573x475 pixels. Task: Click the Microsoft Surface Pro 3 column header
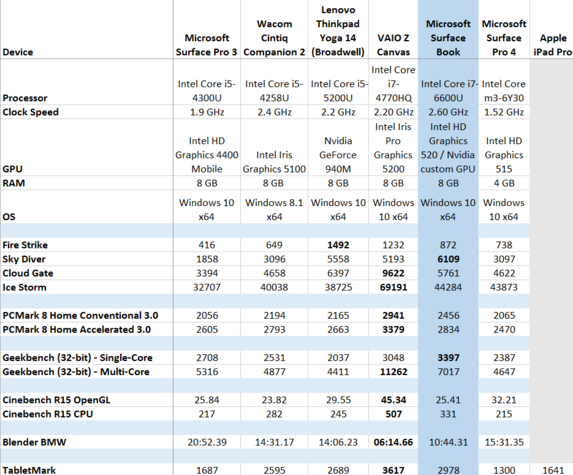(x=206, y=45)
